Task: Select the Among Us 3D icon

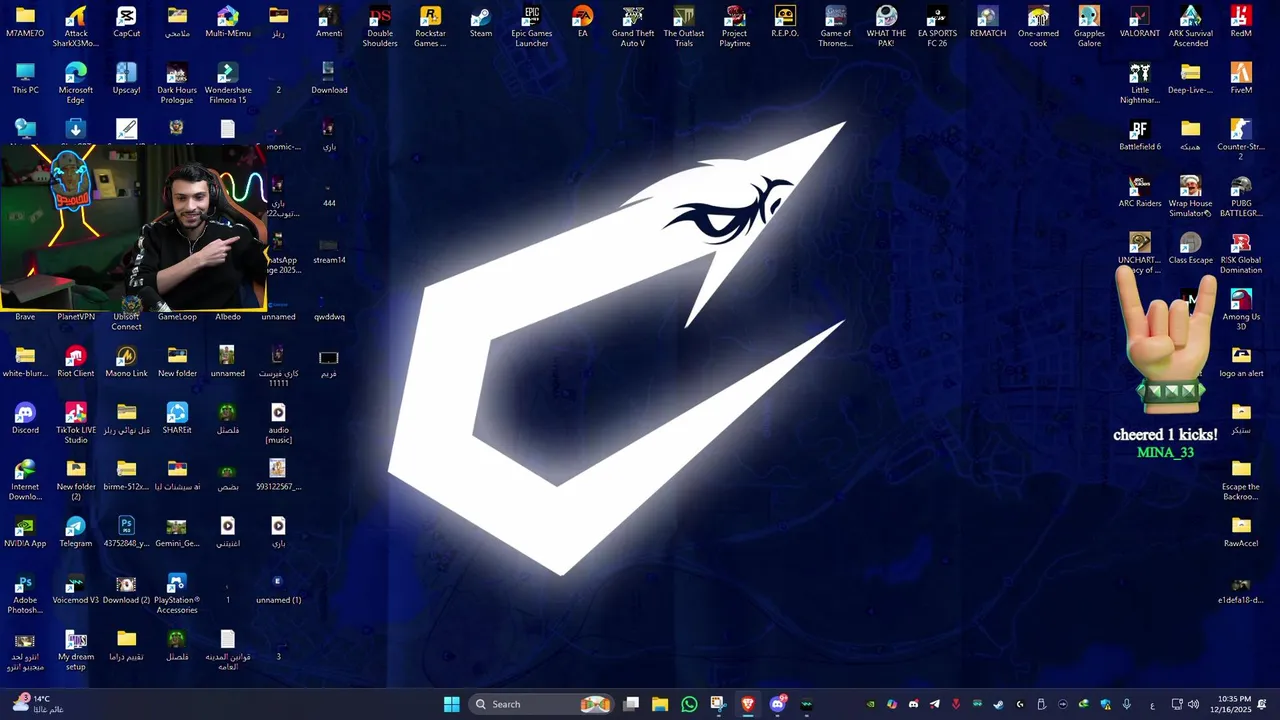Action: click(x=1241, y=310)
